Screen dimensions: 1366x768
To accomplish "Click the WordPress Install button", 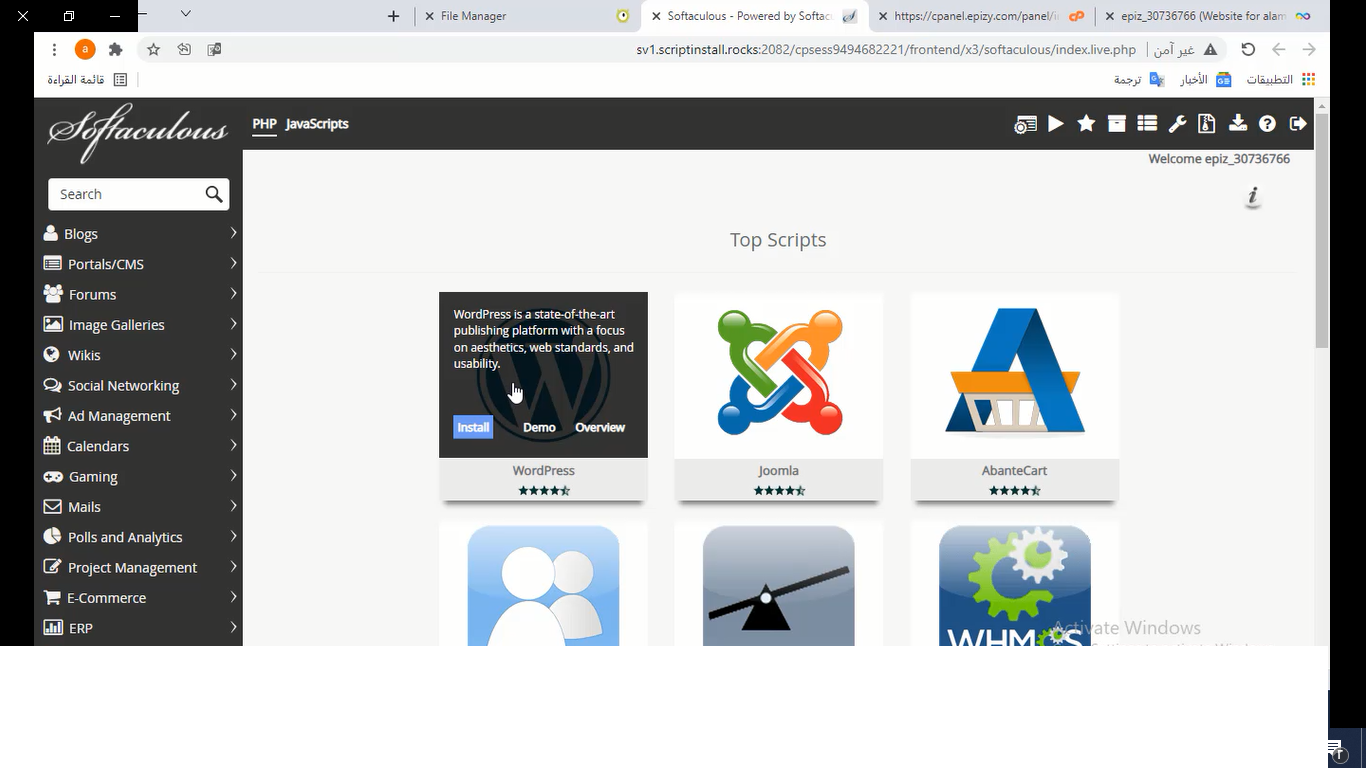I will point(473,427).
